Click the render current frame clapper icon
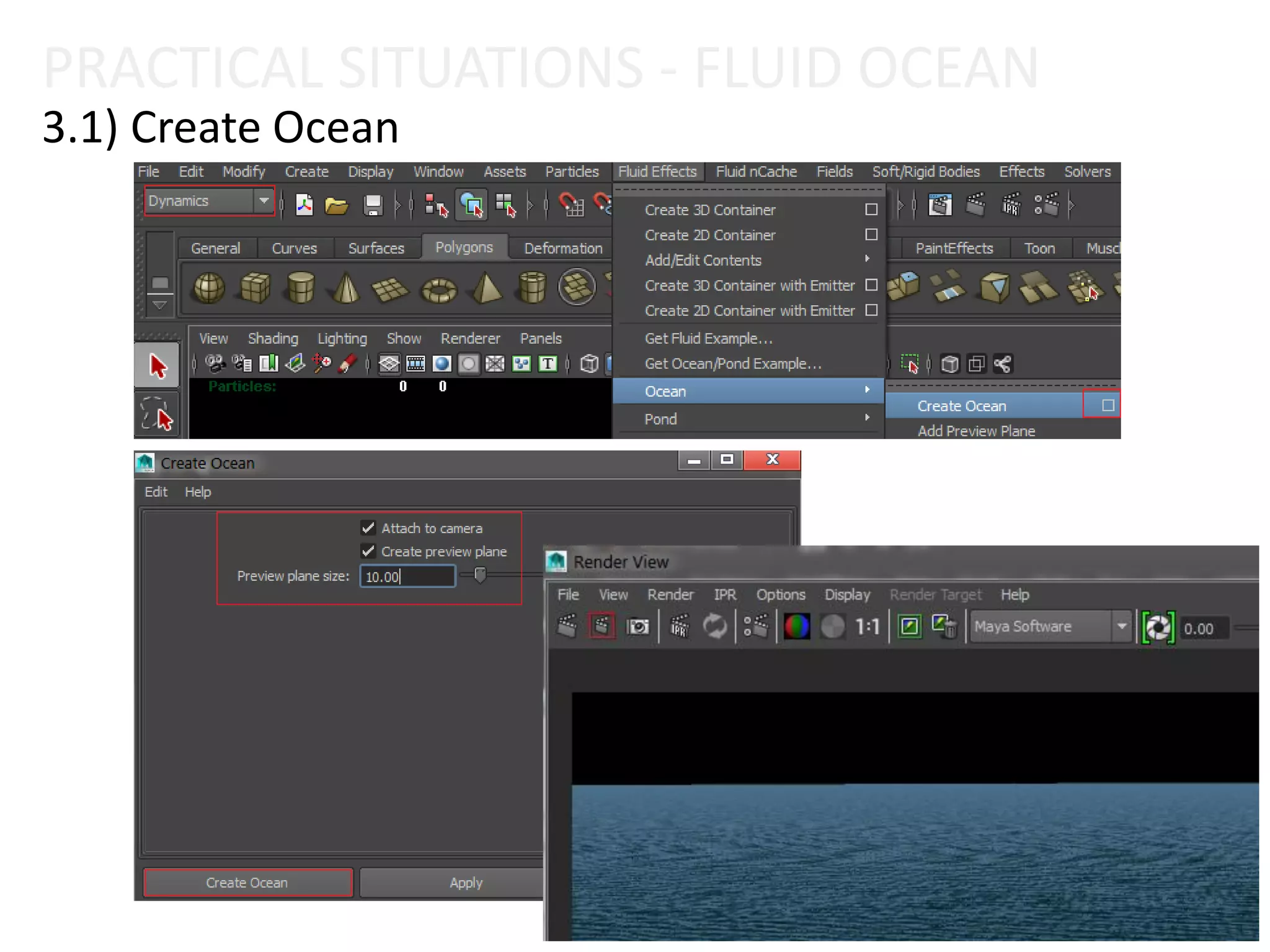The image size is (1270, 952). coord(975,204)
